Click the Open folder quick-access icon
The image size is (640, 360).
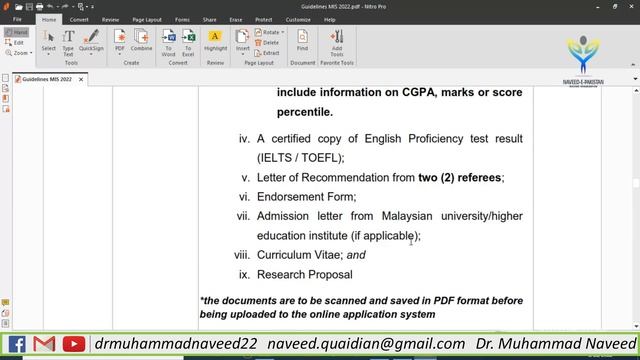18,7
